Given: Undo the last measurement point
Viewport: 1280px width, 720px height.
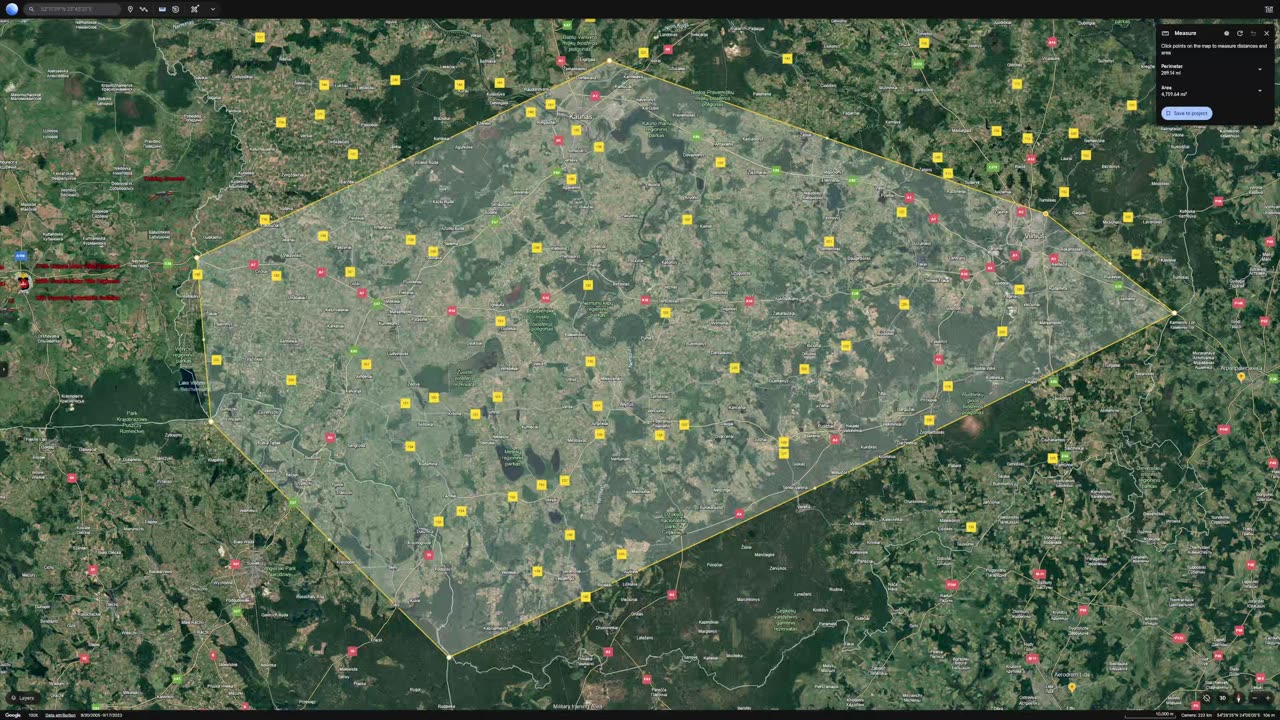Looking at the screenshot, I should pos(1253,33).
